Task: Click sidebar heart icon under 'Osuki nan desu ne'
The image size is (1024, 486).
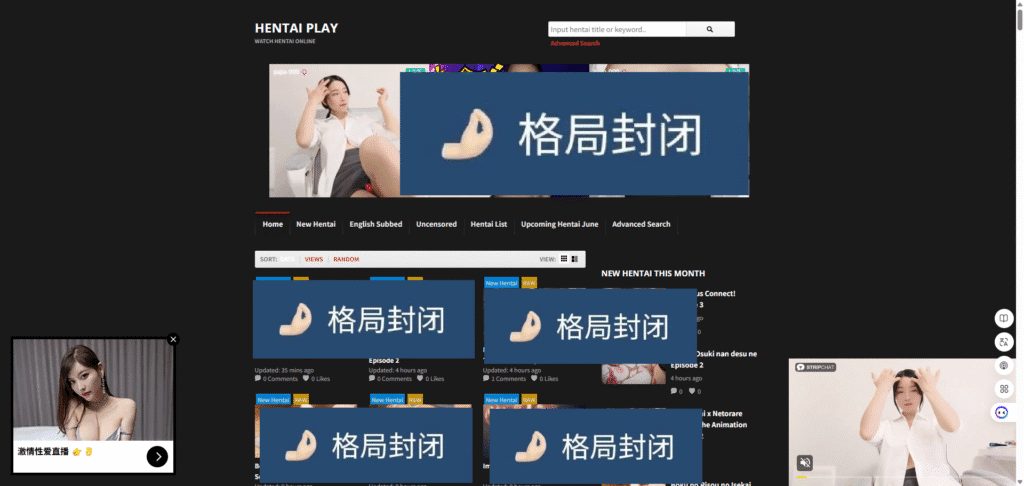Action: [x=692, y=391]
